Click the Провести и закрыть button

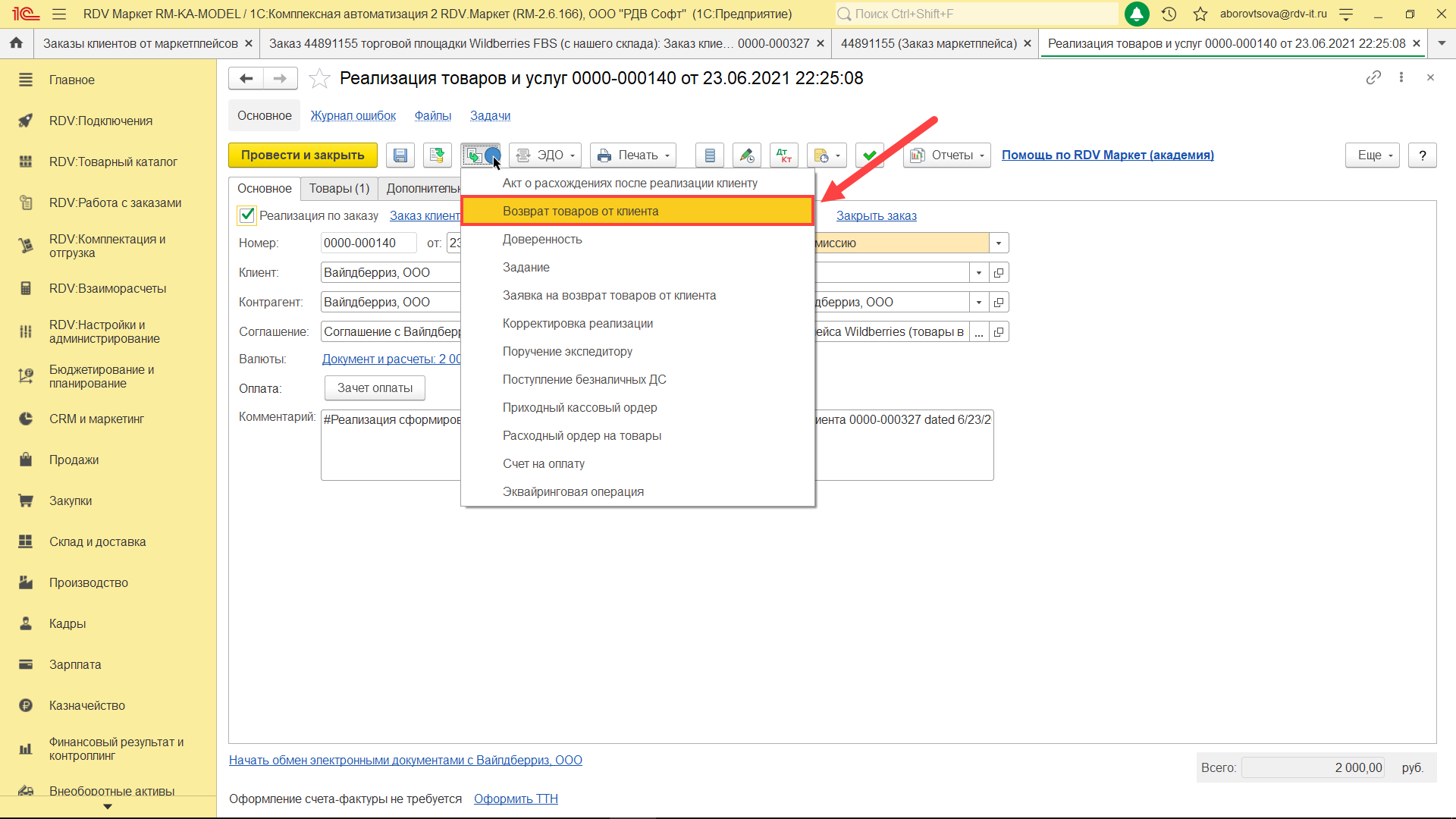pos(303,155)
